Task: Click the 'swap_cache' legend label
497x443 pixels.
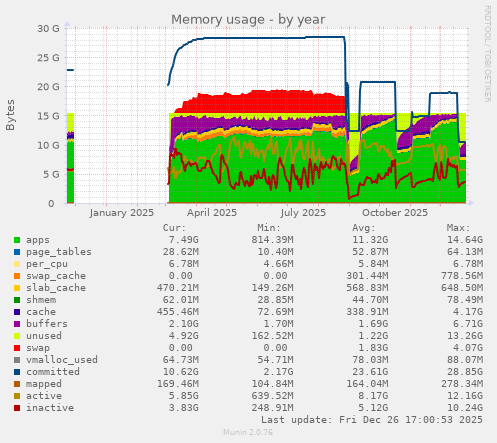Action: tap(56, 276)
